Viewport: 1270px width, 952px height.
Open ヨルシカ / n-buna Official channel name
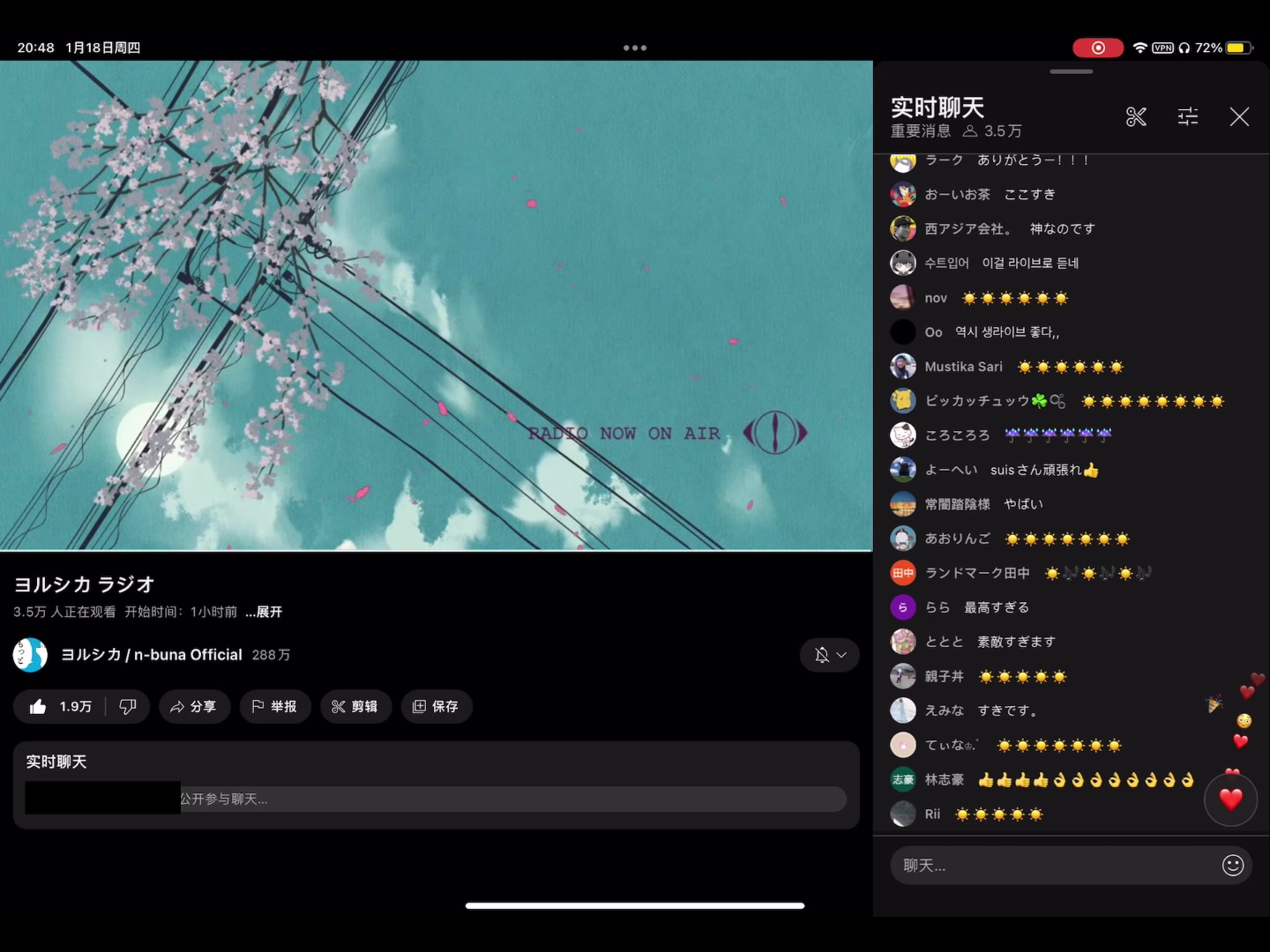pyautogui.click(x=152, y=655)
